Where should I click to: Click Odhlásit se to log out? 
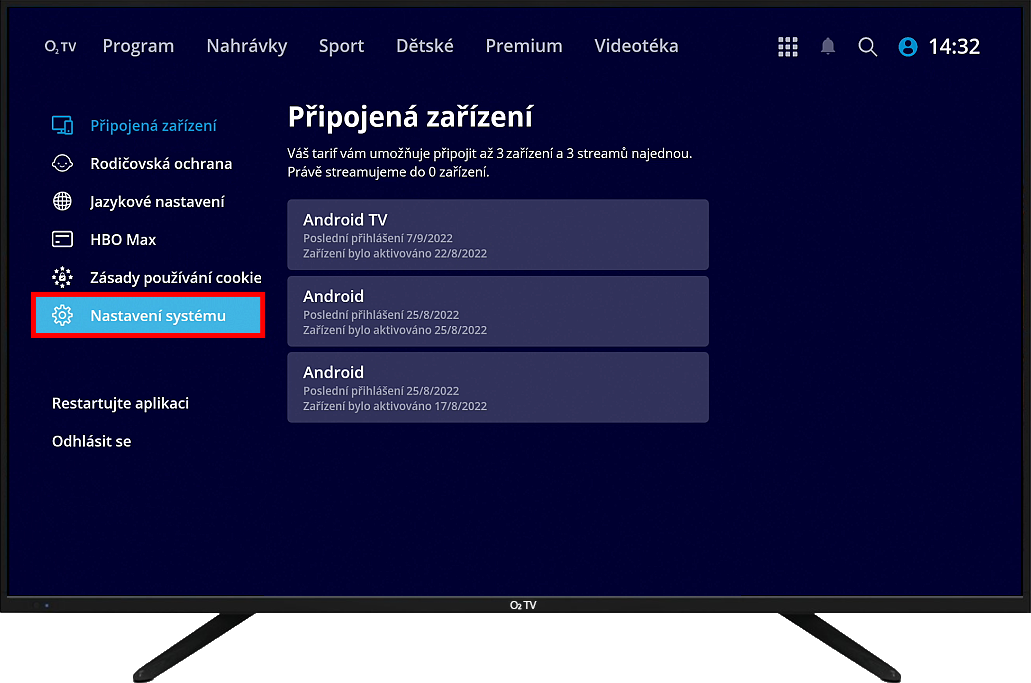(x=91, y=441)
